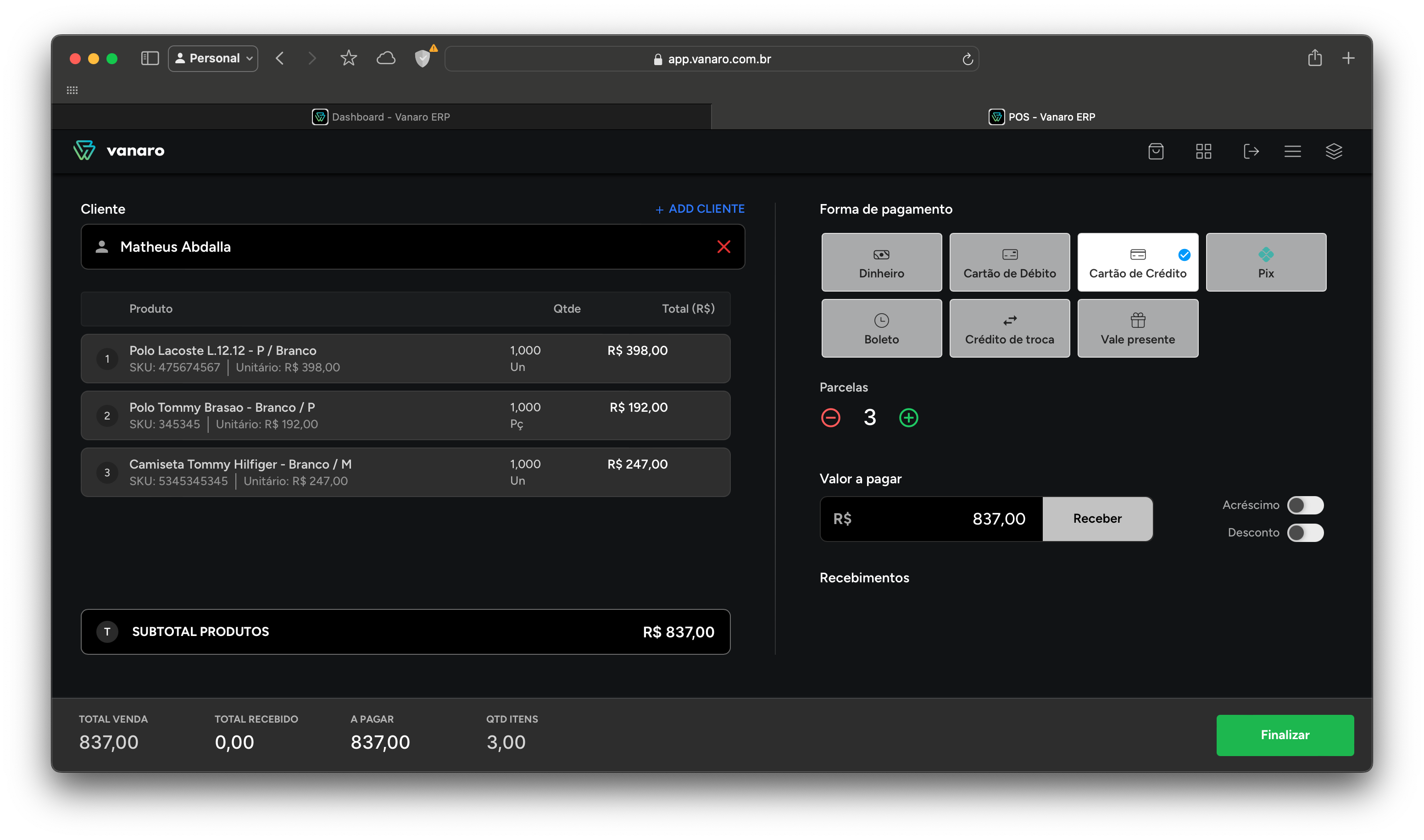Click the TOTAL RECEBIDO 0,00 value
Viewport: 1424px width, 840px height.
pos(234,742)
